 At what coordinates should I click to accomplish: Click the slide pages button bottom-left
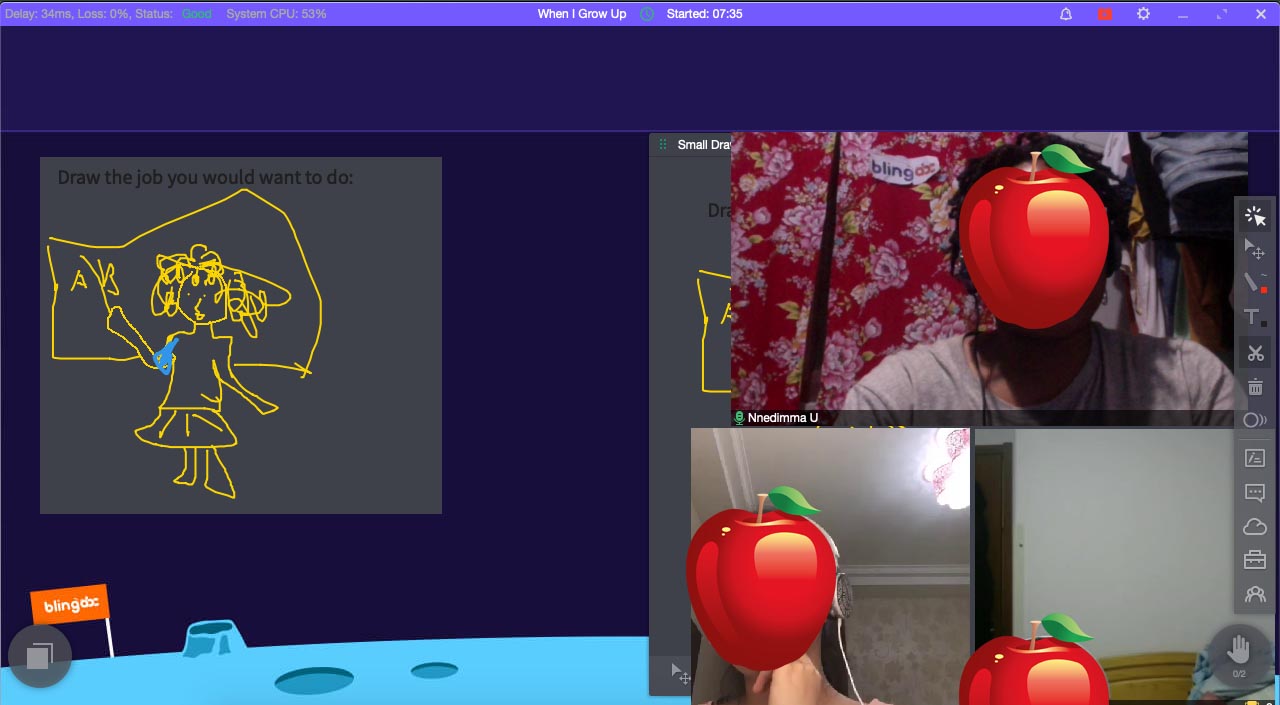pos(39,656)
